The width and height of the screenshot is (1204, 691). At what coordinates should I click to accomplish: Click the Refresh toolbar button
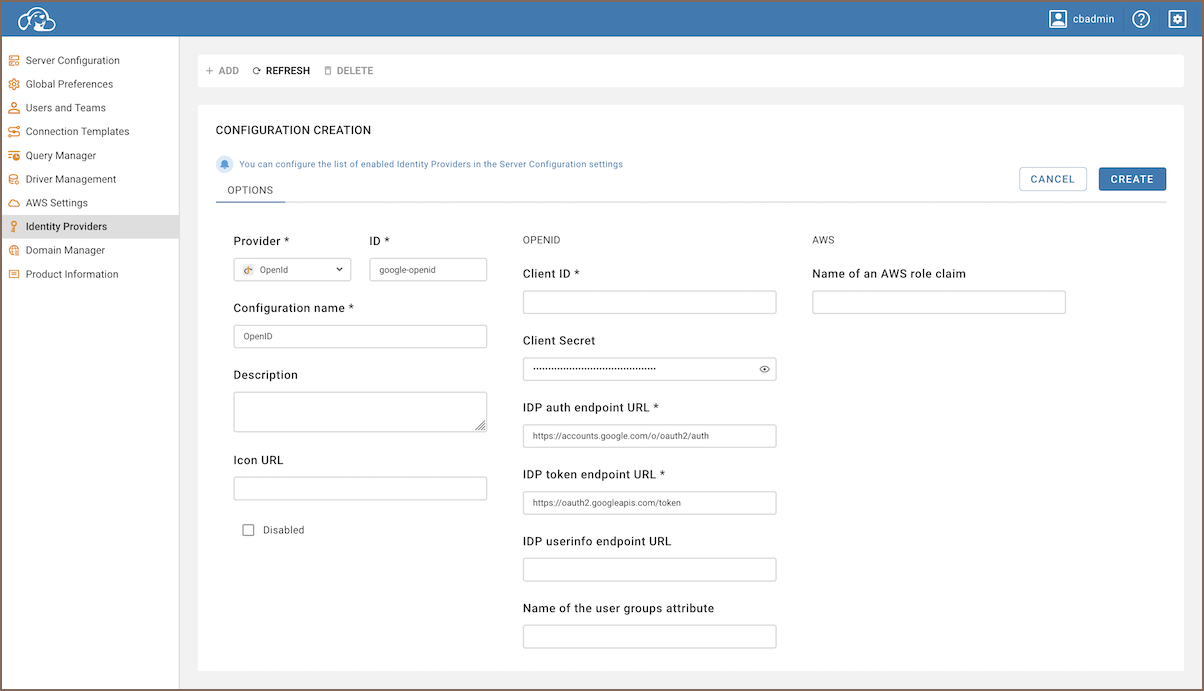tap(281, 71)
